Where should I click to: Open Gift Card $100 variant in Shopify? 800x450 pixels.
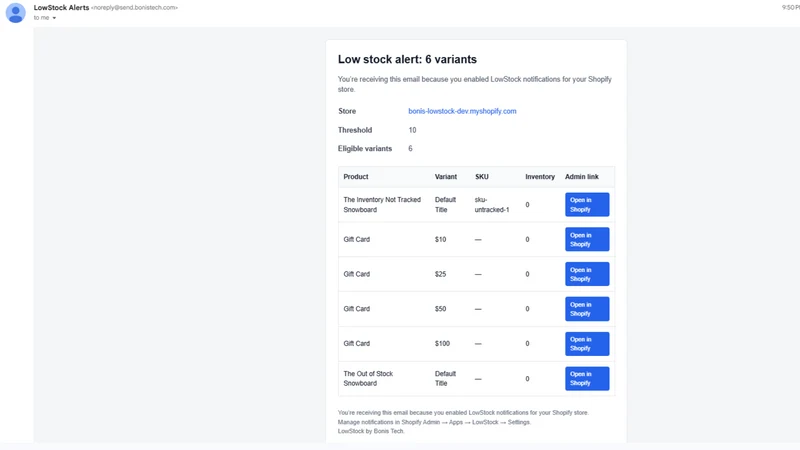pyautogui.click(x=587, y=343)
